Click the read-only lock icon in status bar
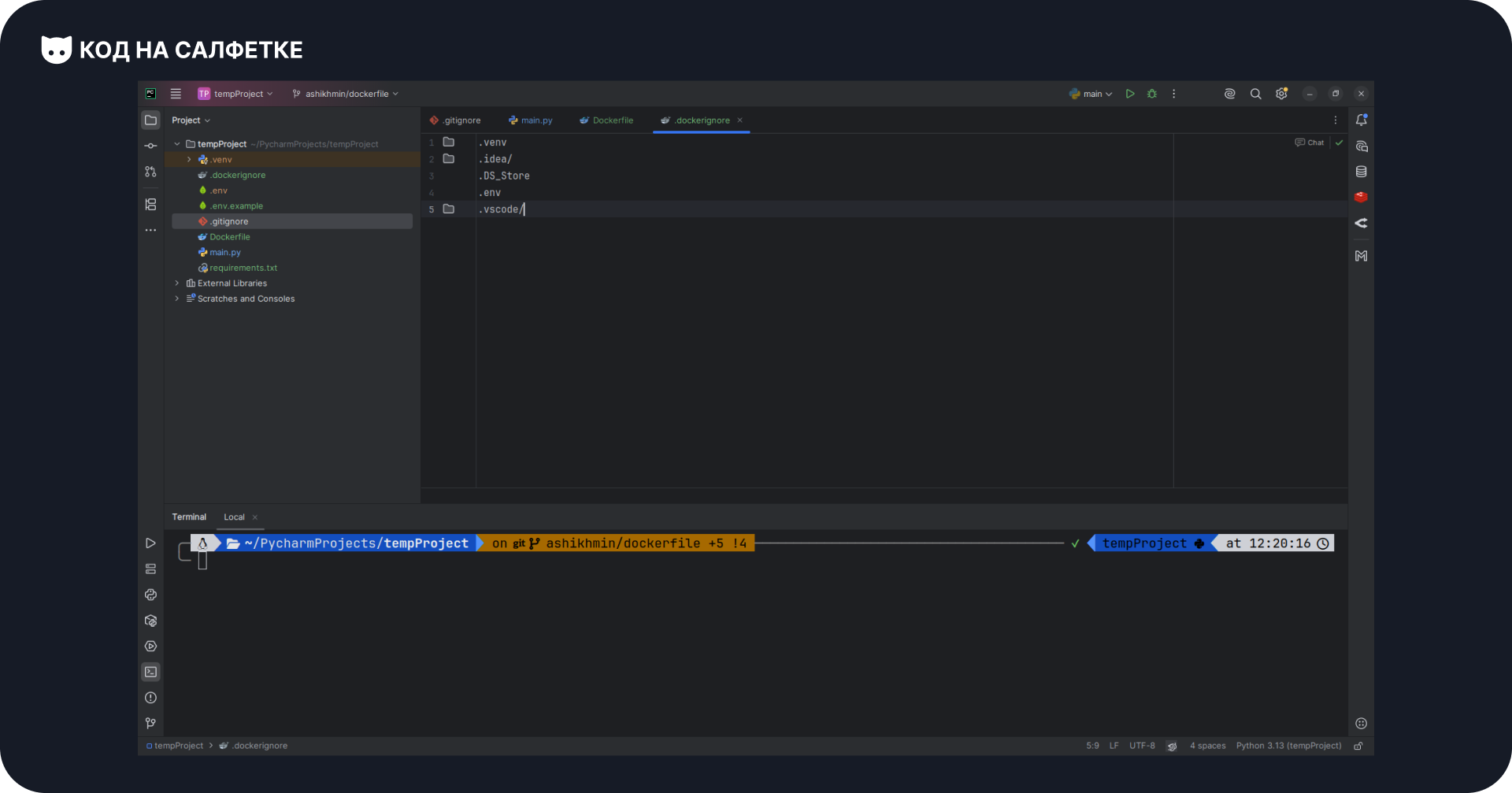The height and width of the screenshot is (793, 1512). pos(1358,746)
